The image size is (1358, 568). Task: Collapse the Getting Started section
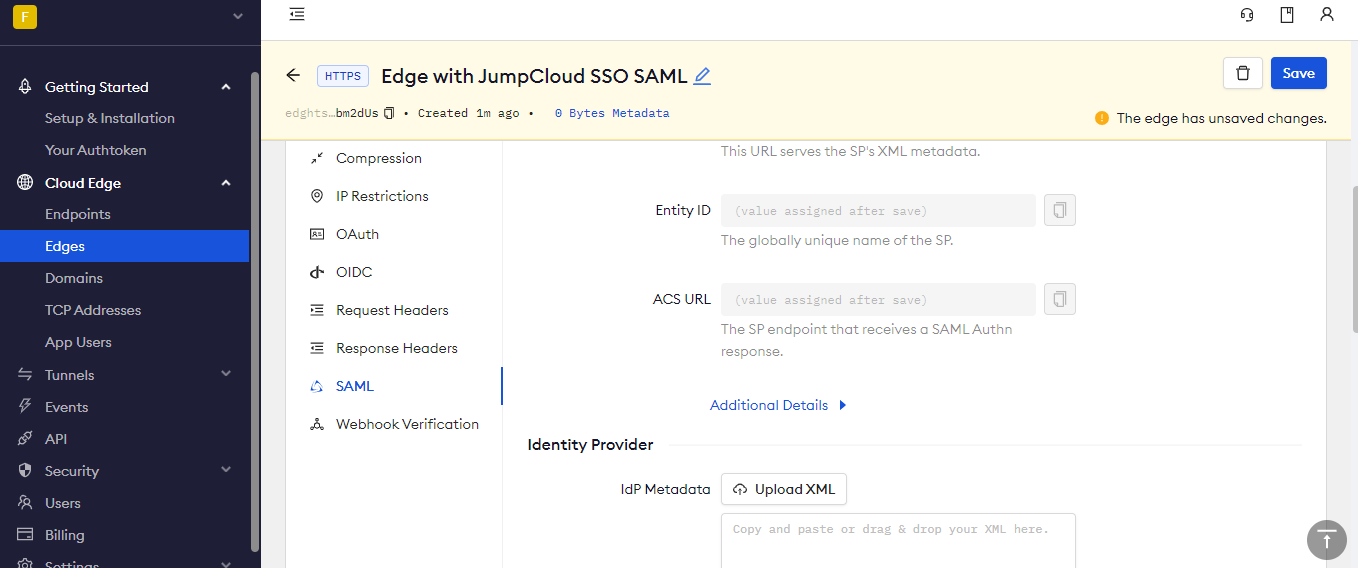[226, 87]
